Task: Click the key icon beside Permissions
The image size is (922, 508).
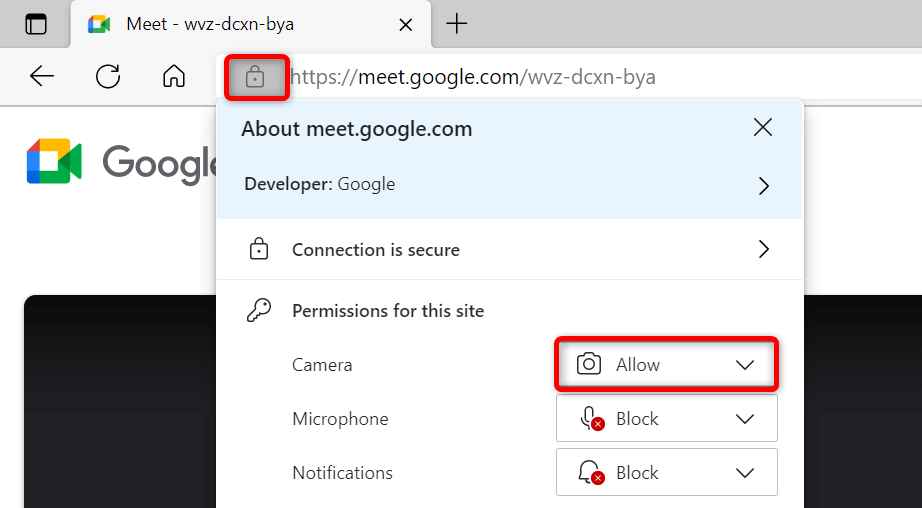Action: click(258, 311)
